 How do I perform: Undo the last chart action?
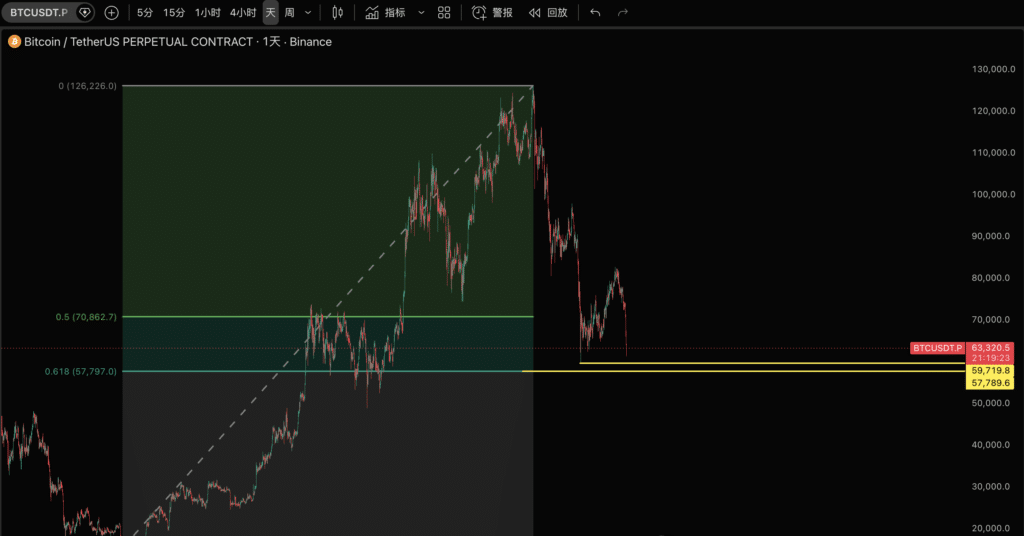click(595, 12)
